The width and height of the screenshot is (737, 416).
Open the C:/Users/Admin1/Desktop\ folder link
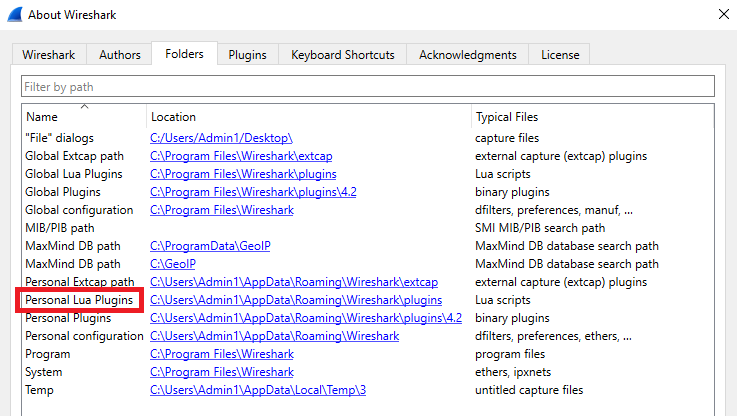[221, 138]
